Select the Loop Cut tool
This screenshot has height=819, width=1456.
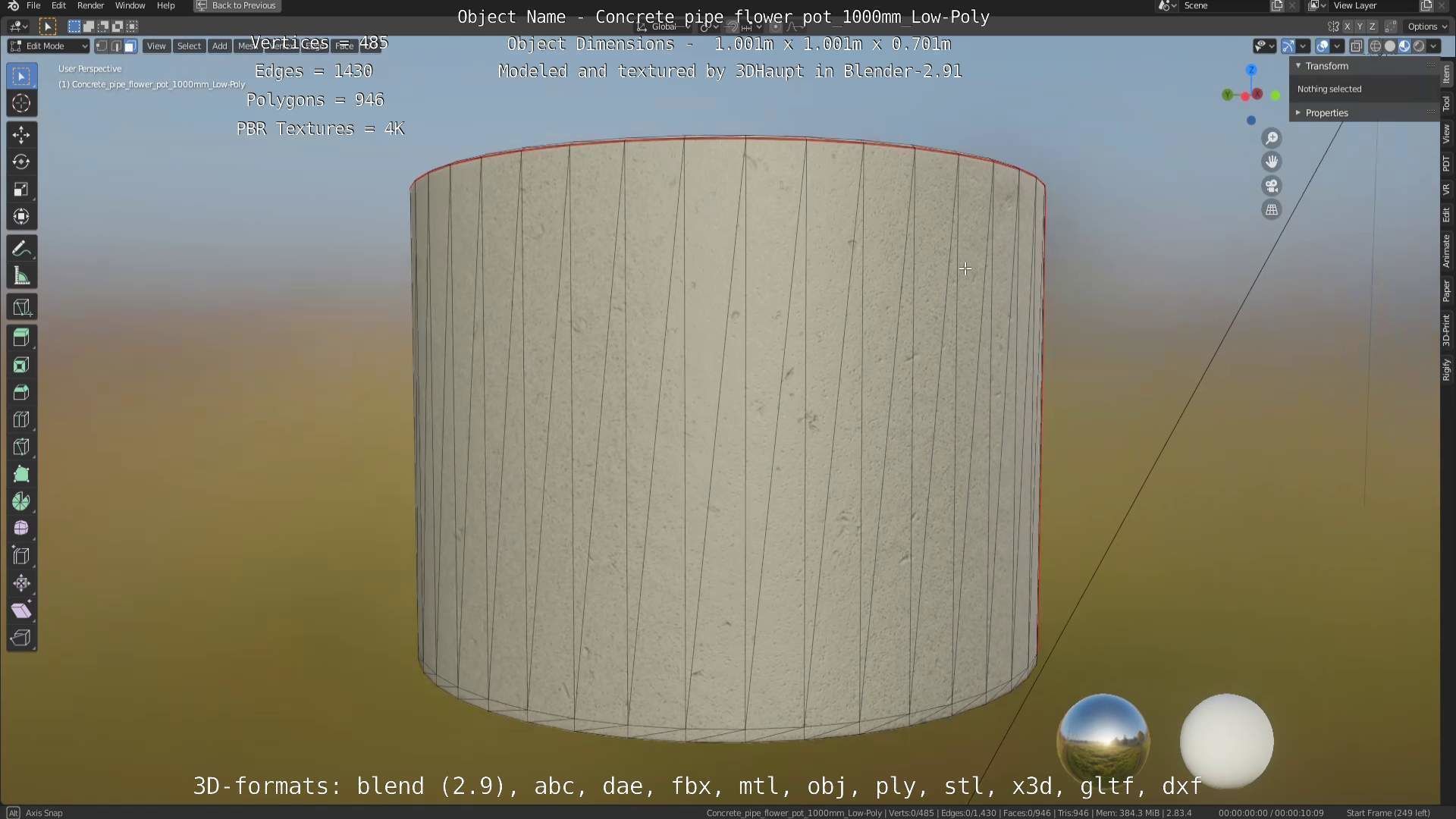click(x=21, y=419)
